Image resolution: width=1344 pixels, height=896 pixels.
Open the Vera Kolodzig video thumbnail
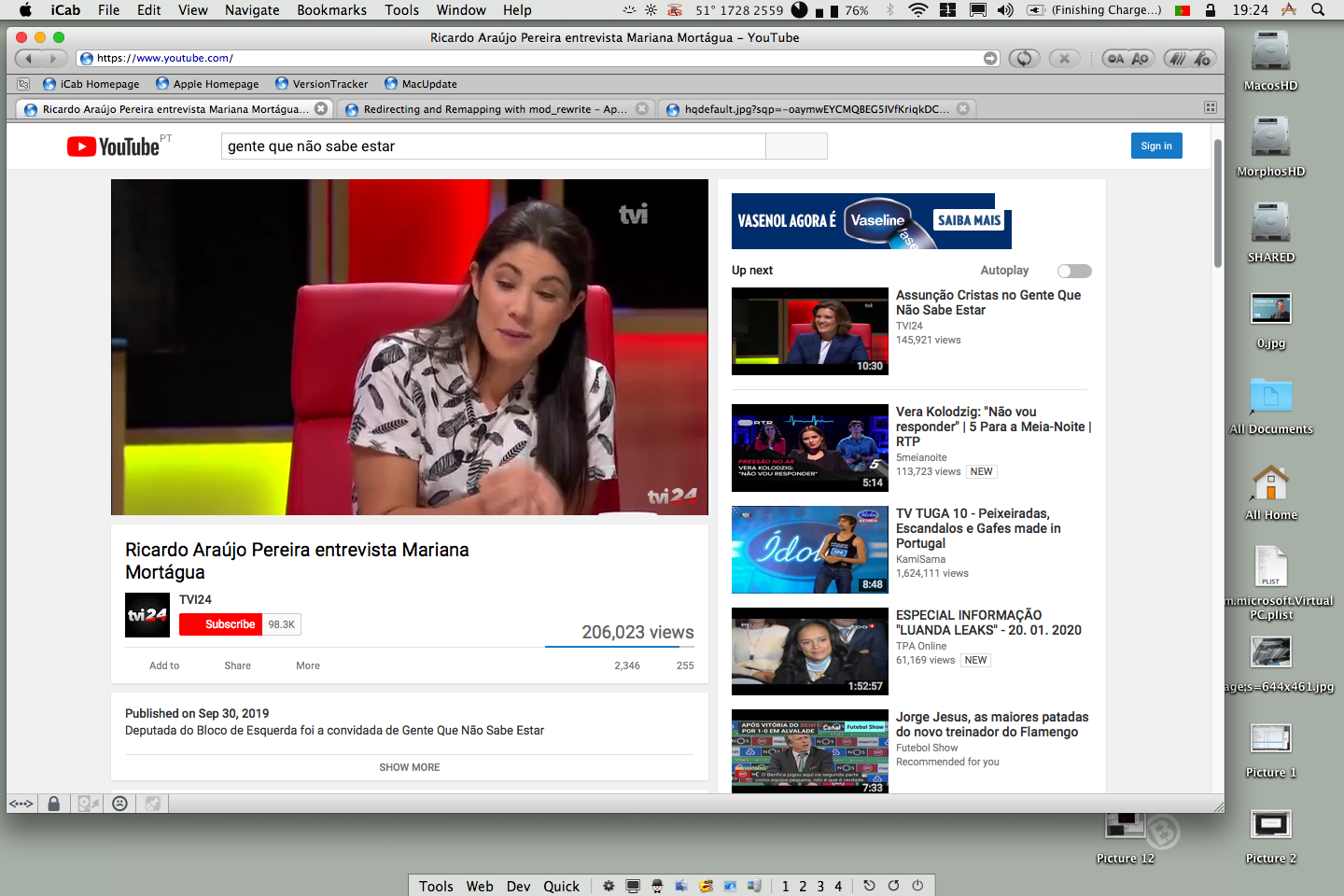(810, 448)
